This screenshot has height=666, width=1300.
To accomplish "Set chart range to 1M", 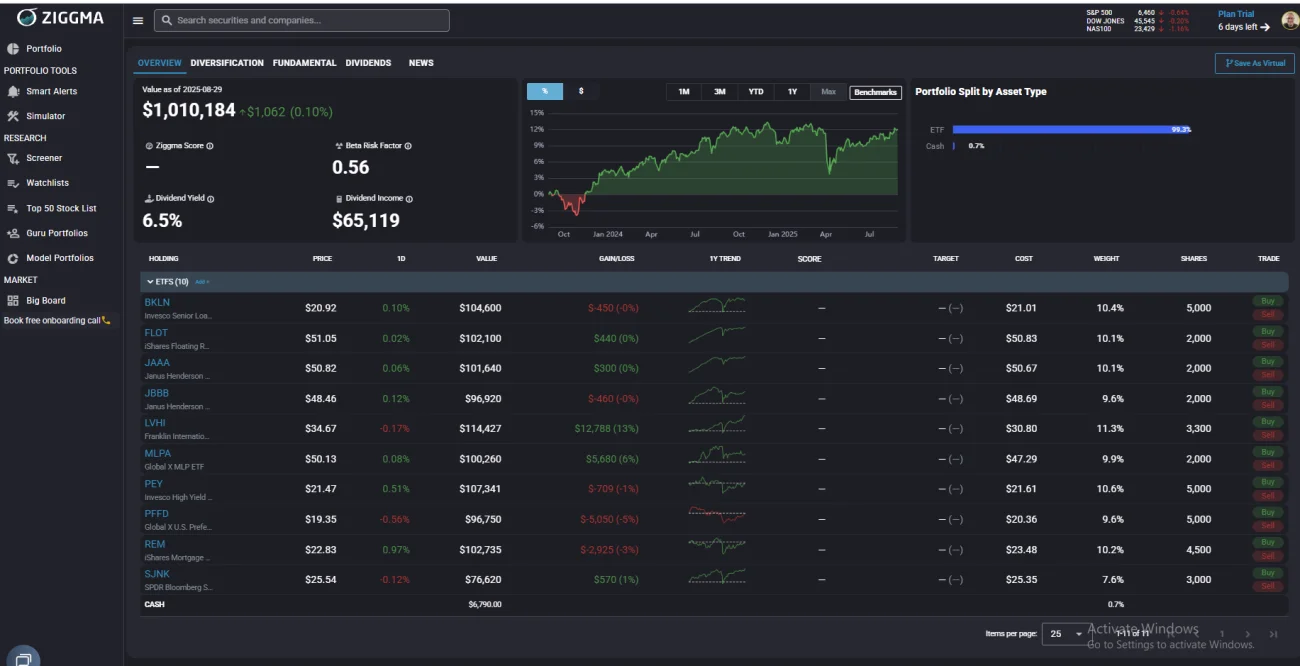I will (x=684, y=92).
